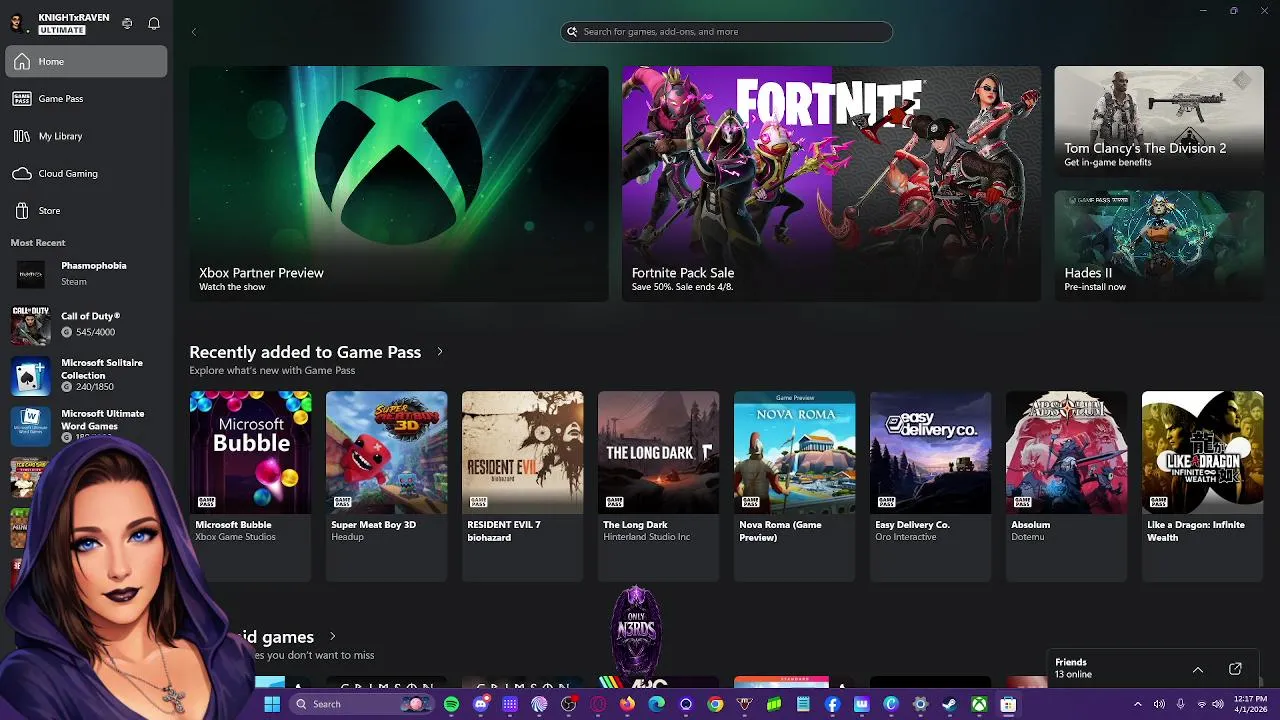Open Facebook from the taskbar

(x=832, y=704)
